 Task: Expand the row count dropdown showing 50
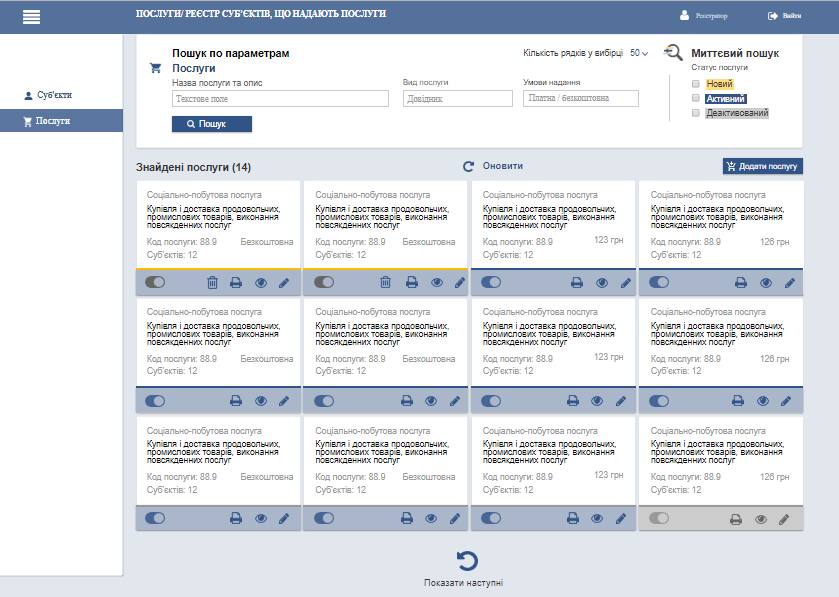[x=639, y=53]
